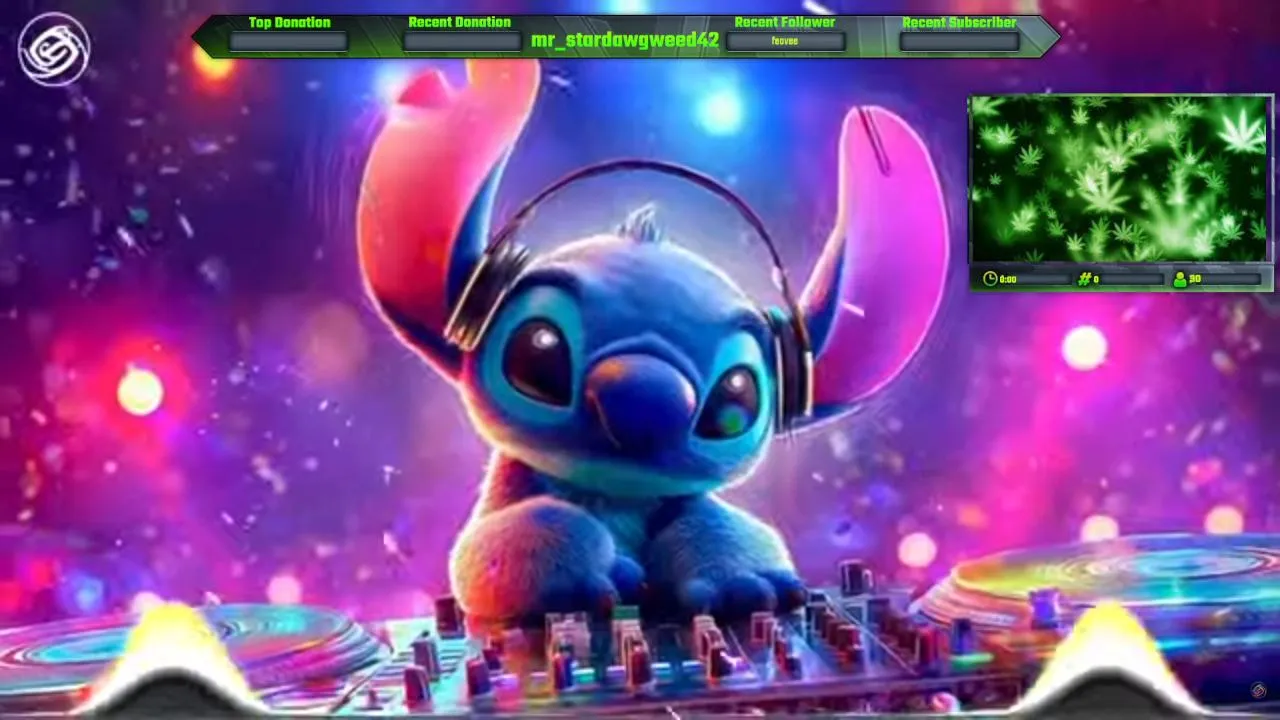Click the count value next to hashtag

1096,279
